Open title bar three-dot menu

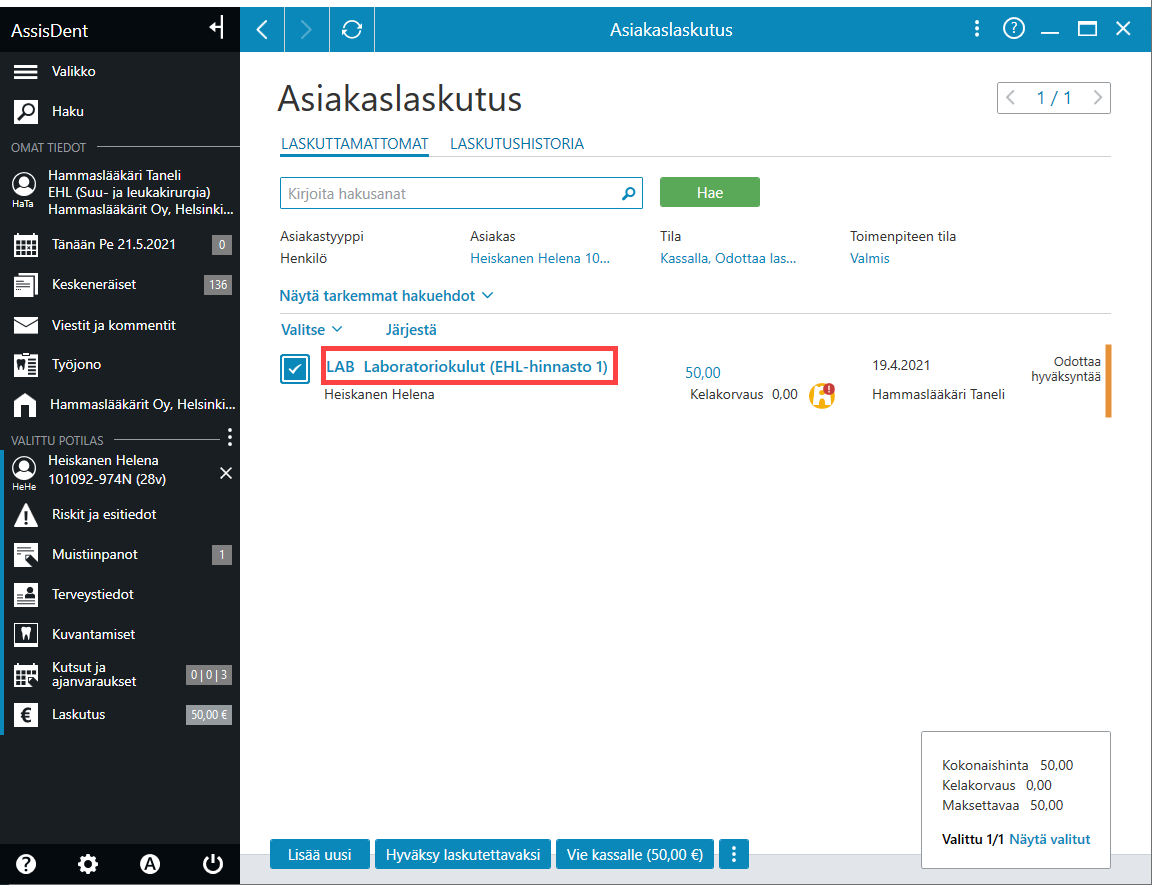click(976, 29)
